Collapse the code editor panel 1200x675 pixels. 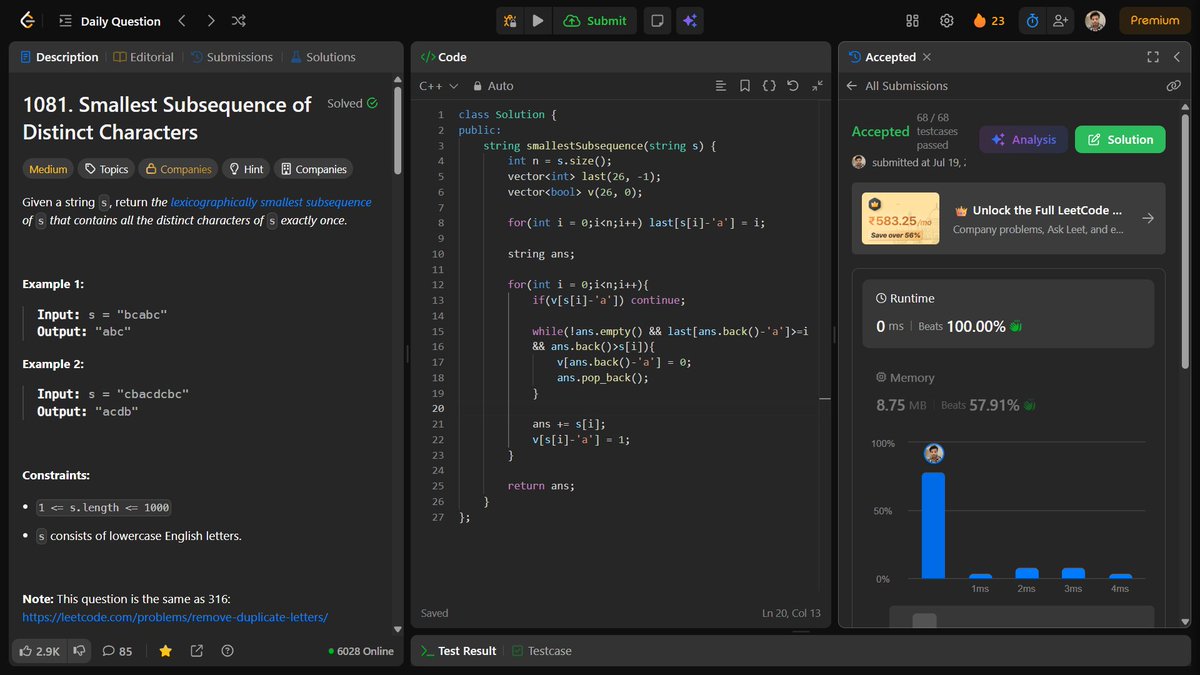tap(817, 86)
